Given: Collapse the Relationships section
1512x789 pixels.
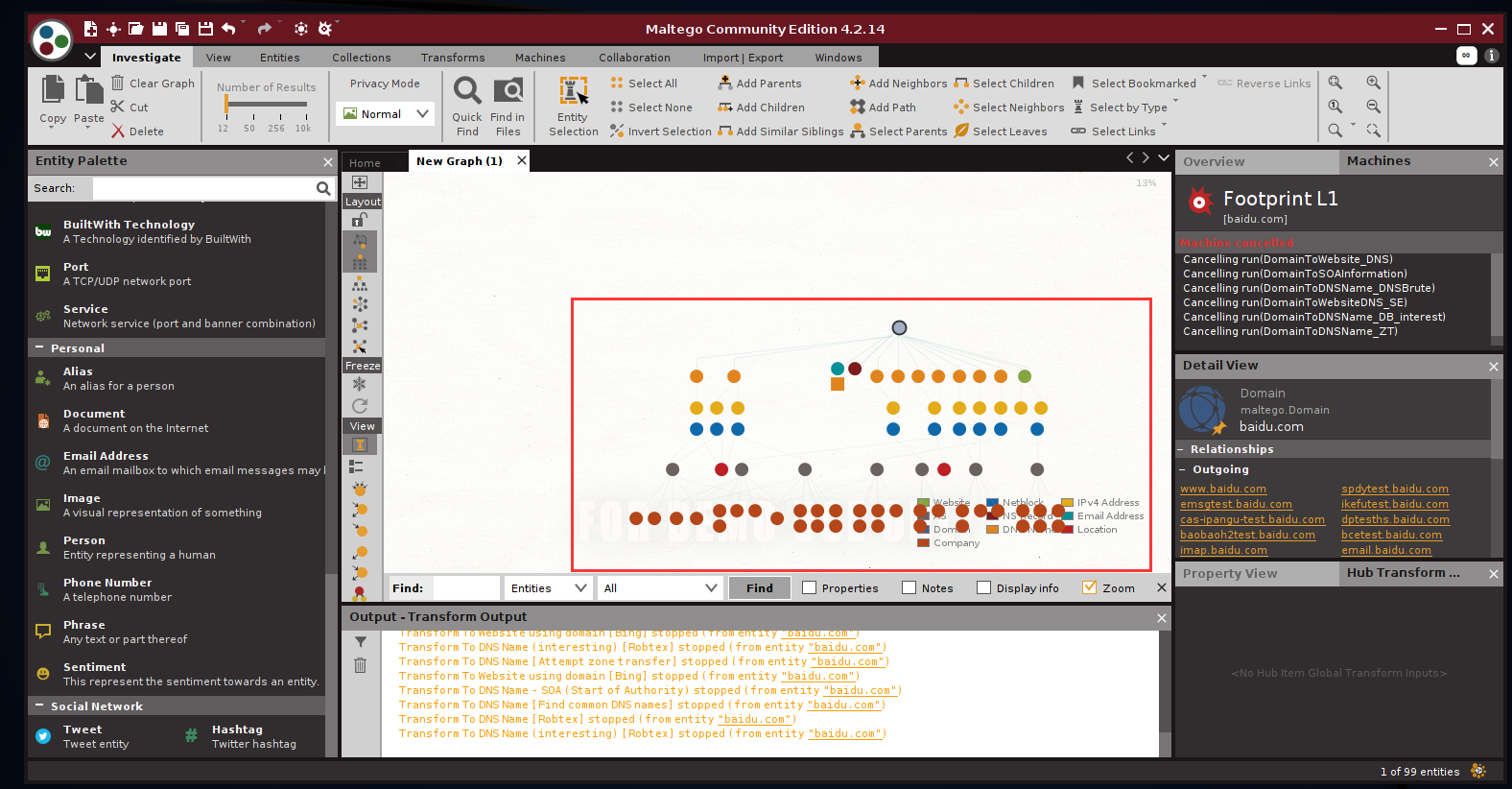Looking at the screenshot, I should tap(1182, 449).
